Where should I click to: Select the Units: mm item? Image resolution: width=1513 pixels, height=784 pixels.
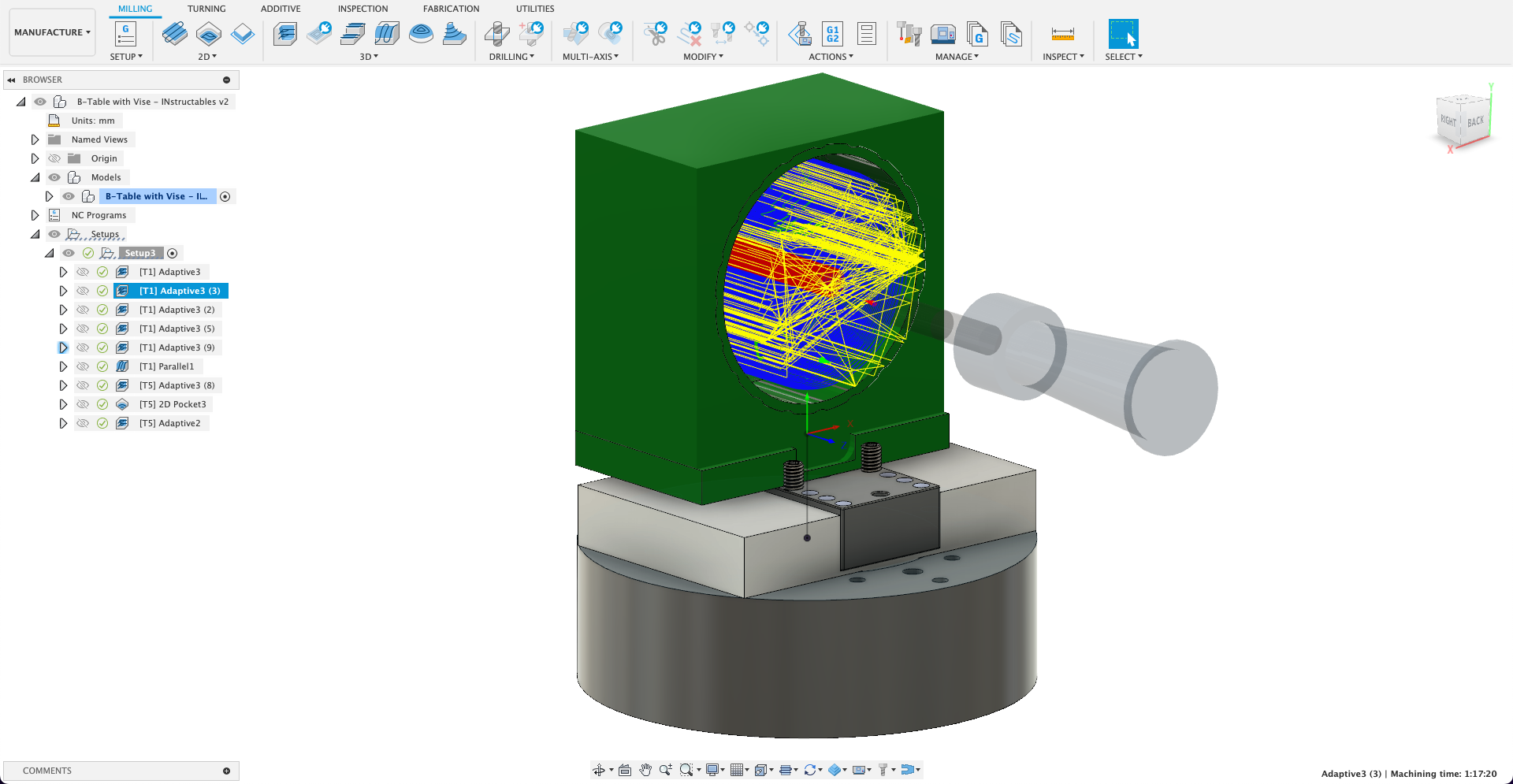point(93,121)
